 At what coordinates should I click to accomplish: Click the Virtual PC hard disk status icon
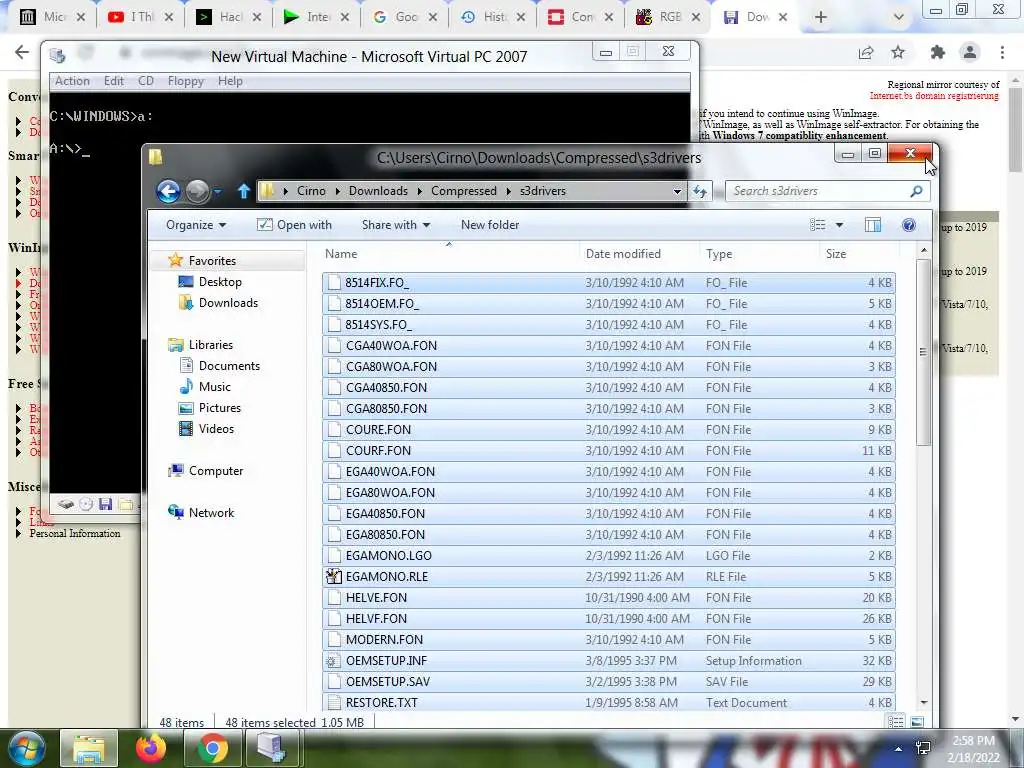pyautogui.click(x=65, y=504)
